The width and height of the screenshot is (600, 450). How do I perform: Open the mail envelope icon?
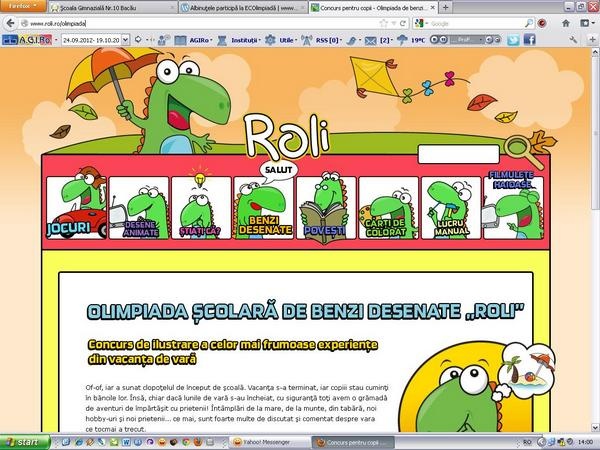pos(370,40)
